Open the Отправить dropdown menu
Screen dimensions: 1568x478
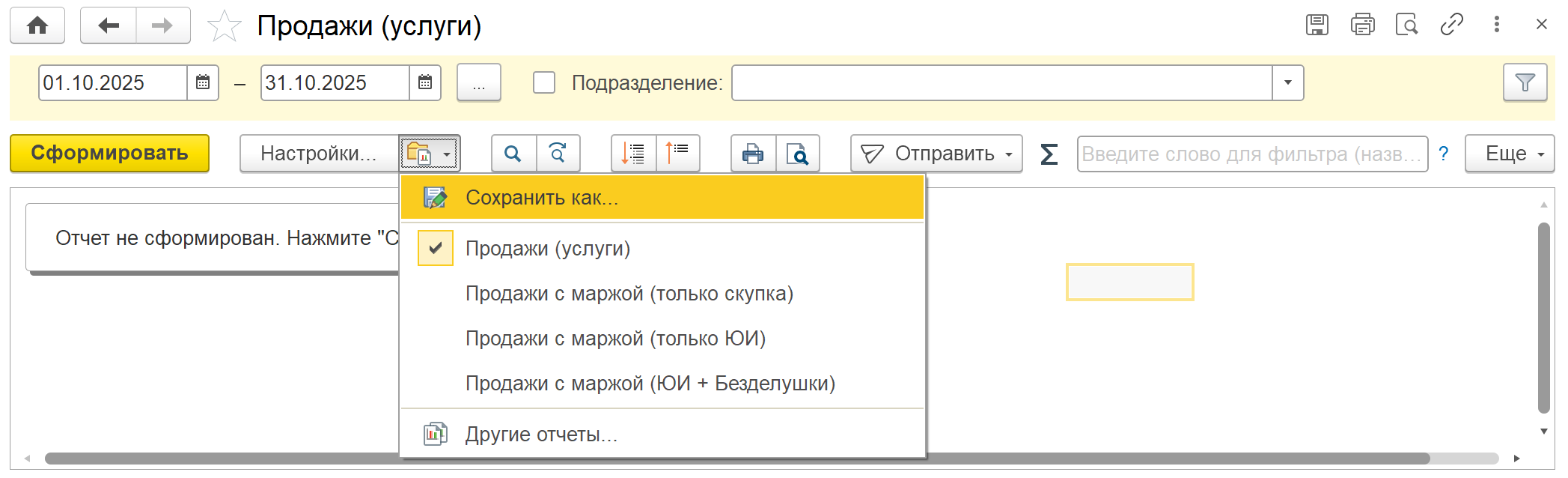936,154
